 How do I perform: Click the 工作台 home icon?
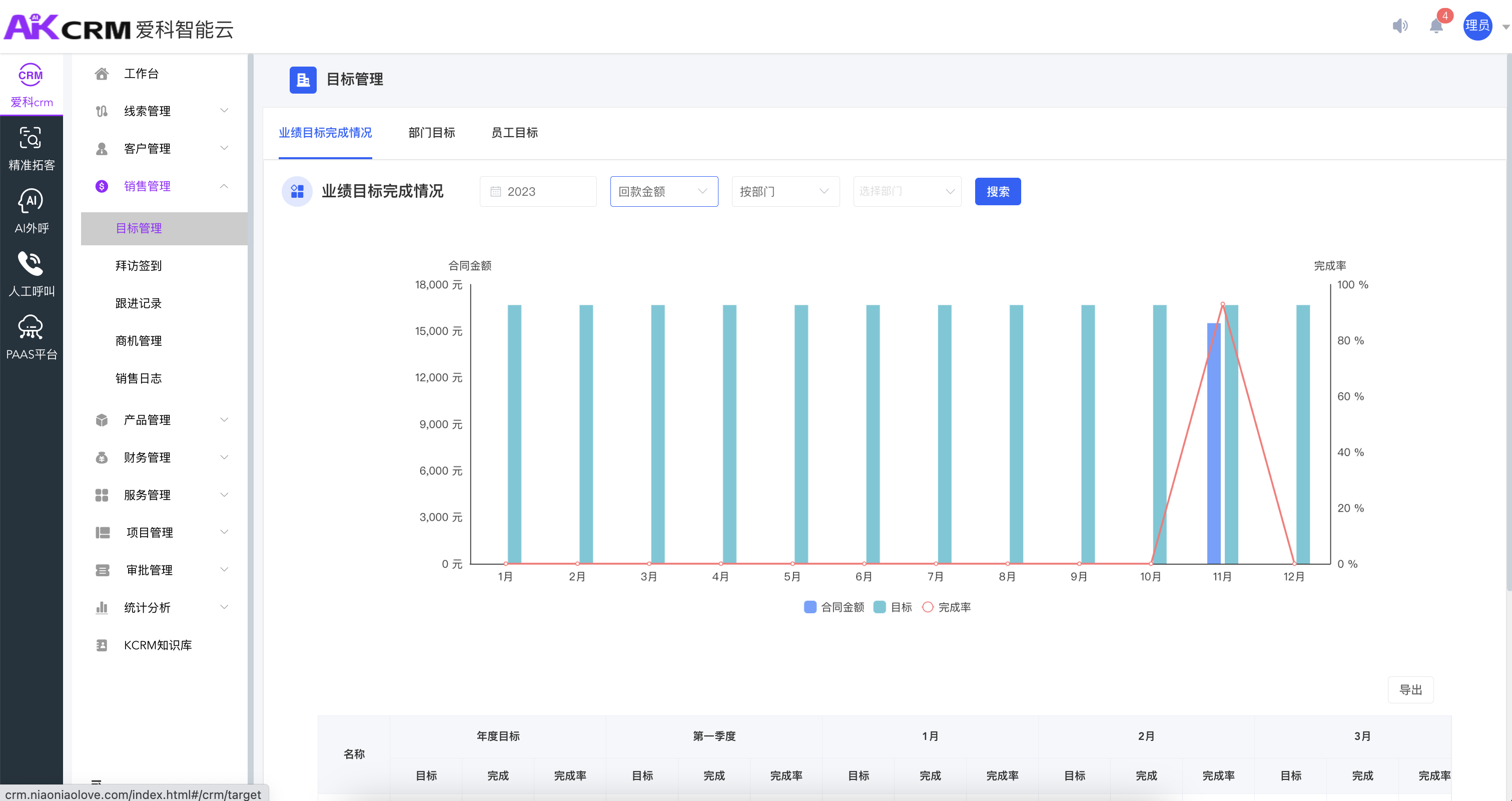pos(102,74)
